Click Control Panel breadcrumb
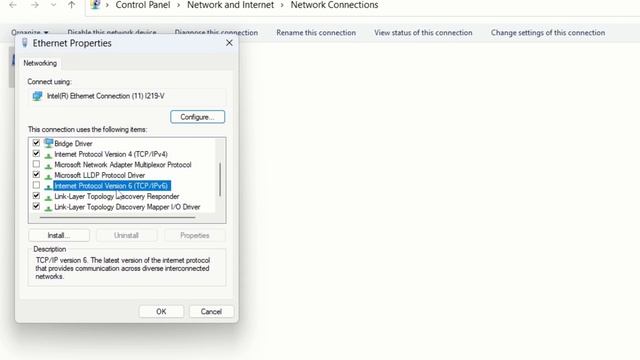Screen dimensions: 640x360 (143, 5)
